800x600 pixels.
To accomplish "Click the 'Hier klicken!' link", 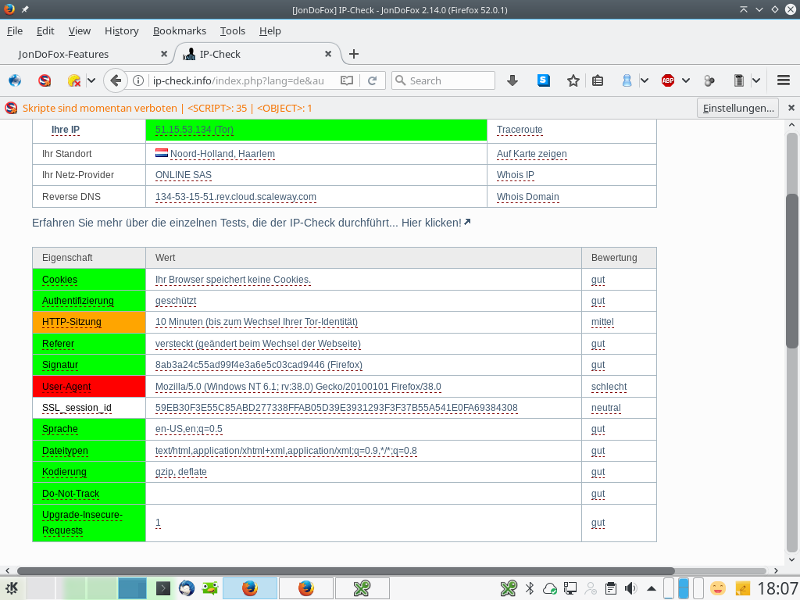I will pyautogui.click(x=435, y=223).
